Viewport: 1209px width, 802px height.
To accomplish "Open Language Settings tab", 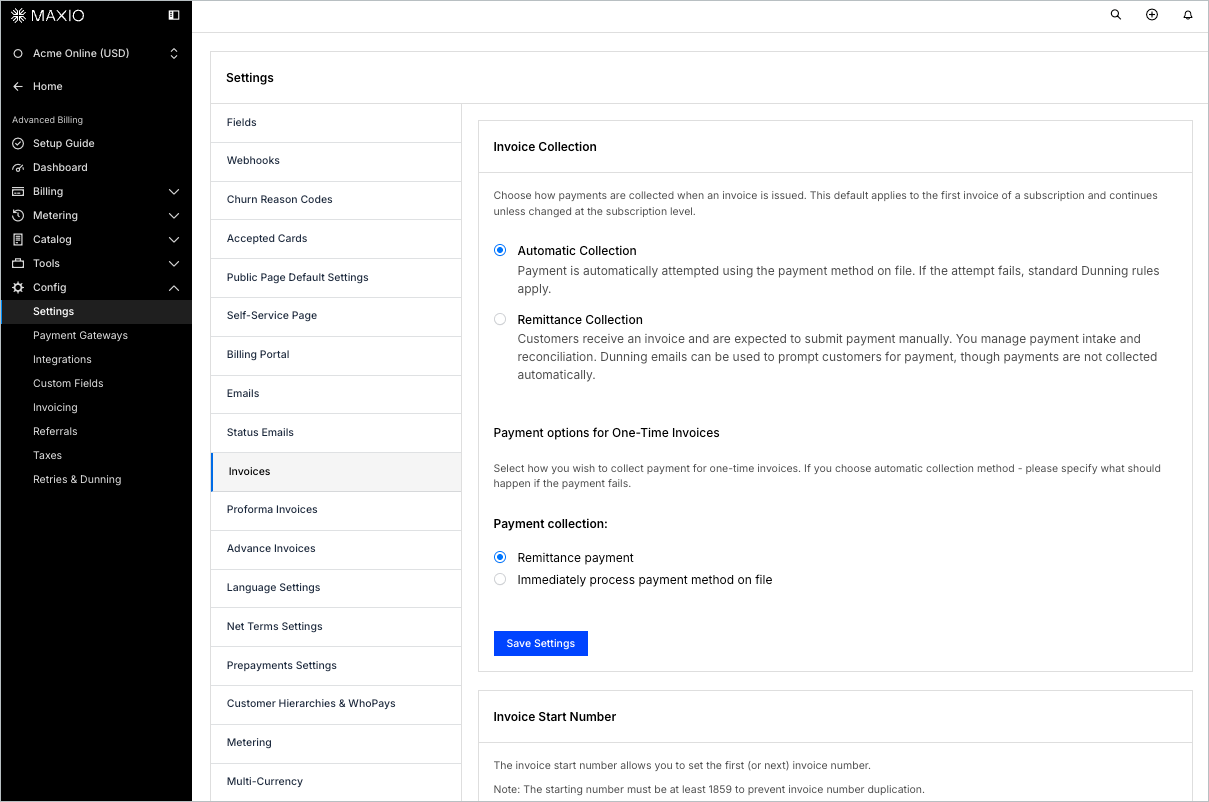I will [x=336, y=588].
